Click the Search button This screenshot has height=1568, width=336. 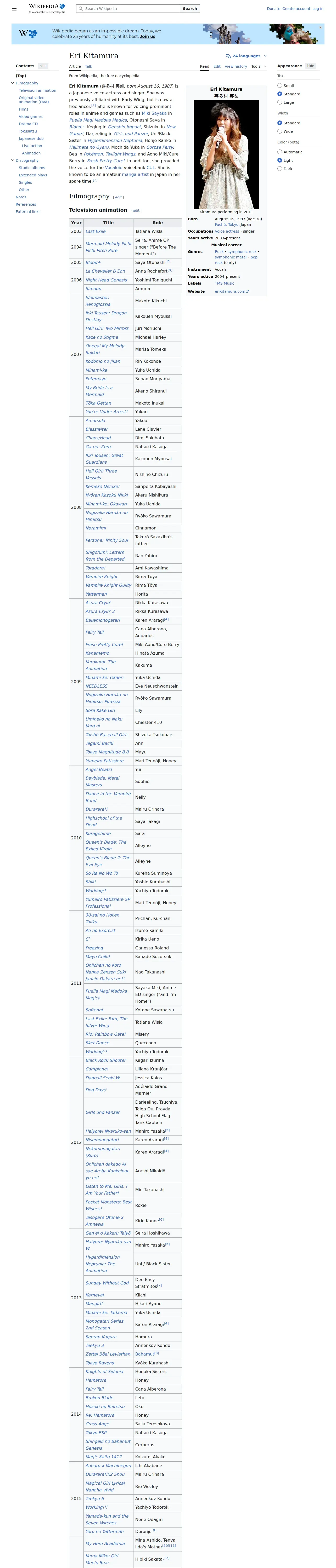190,9
